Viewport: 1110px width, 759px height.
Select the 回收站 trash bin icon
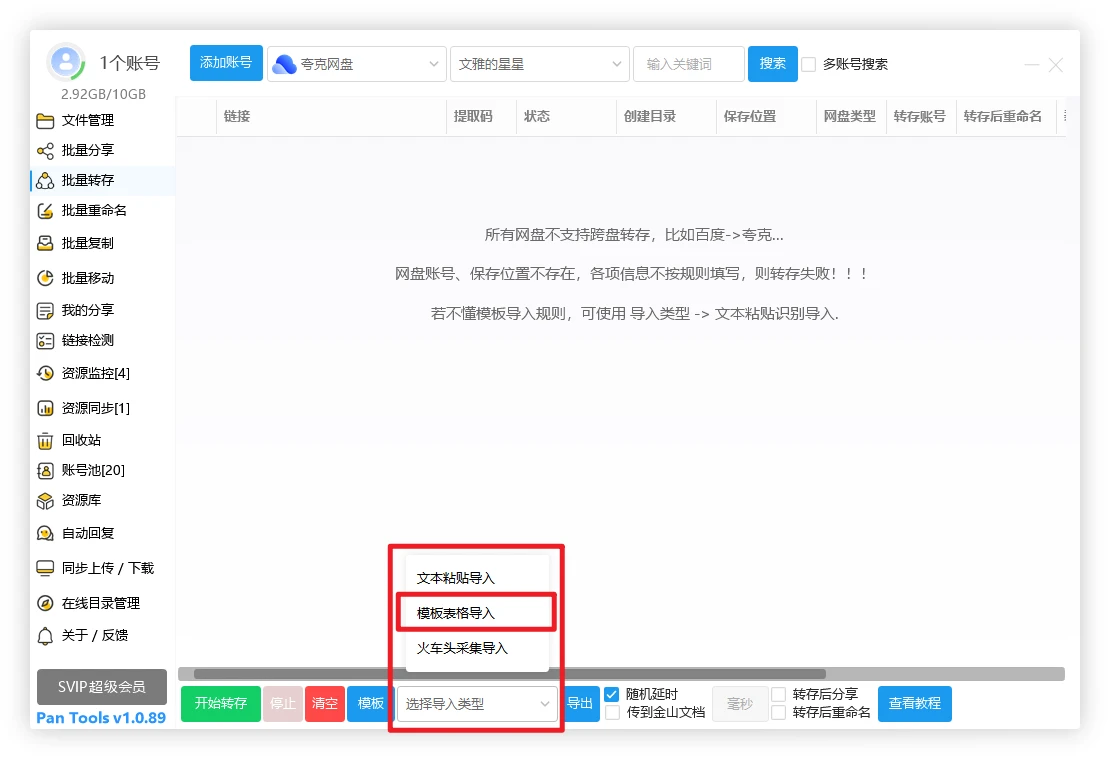coord(45,441)
